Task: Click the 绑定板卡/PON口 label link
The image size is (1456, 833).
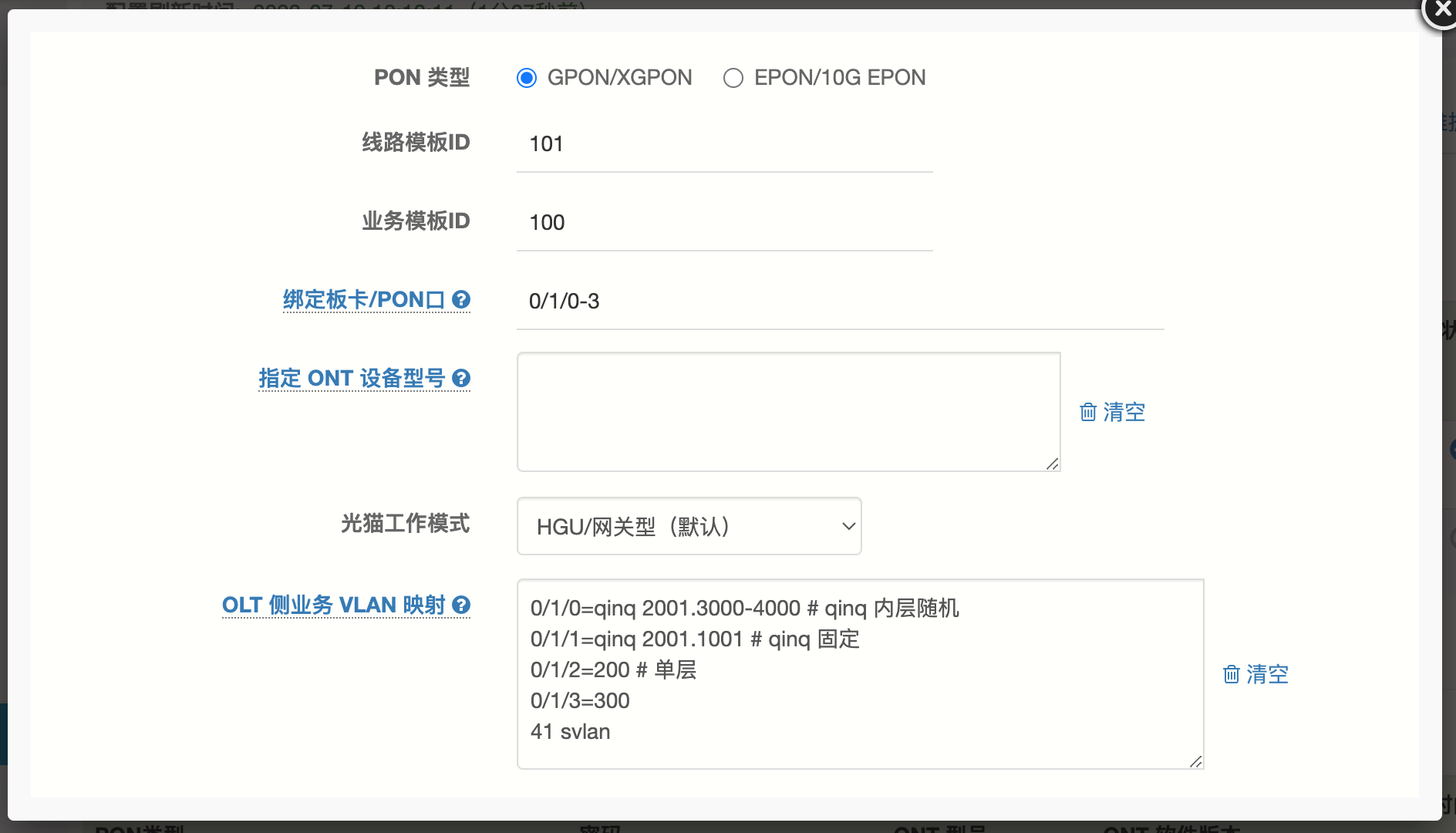Action: click(x=364, y=299)
